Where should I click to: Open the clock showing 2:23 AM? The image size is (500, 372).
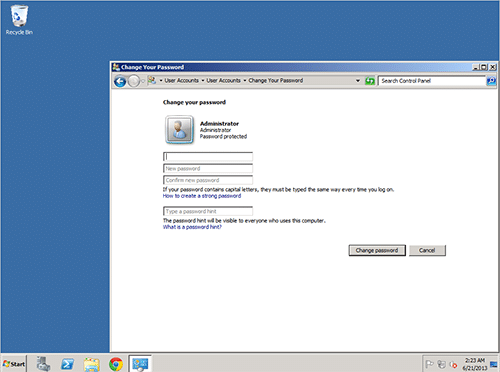coord(475,364)
